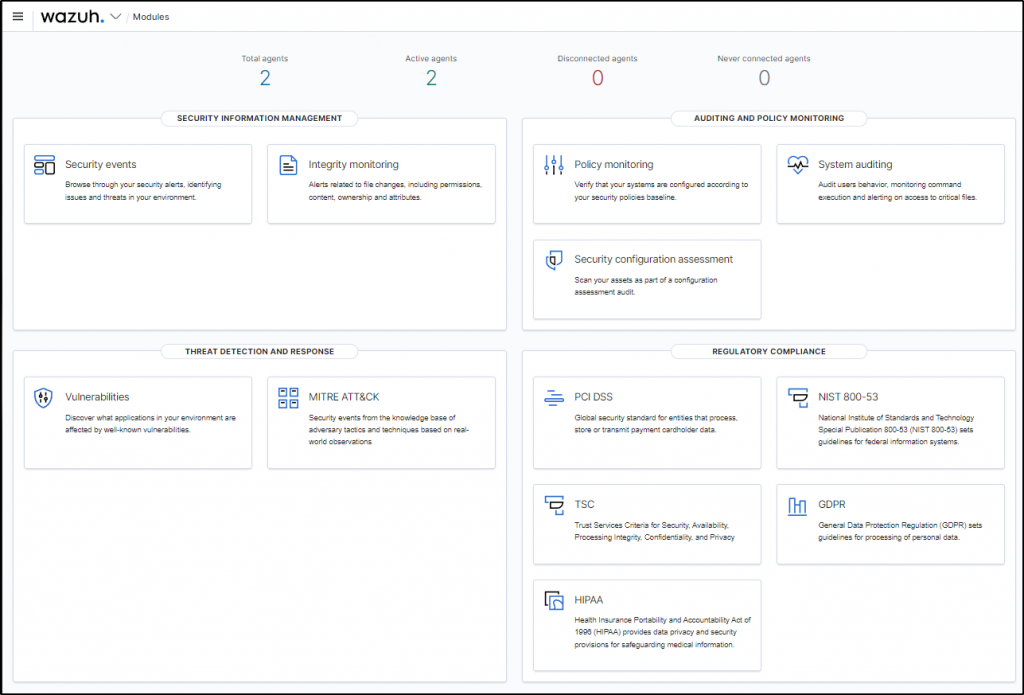The image size is (1024, 695).
Task: Click the Total agents label
Action: click(x=264, y=58)
